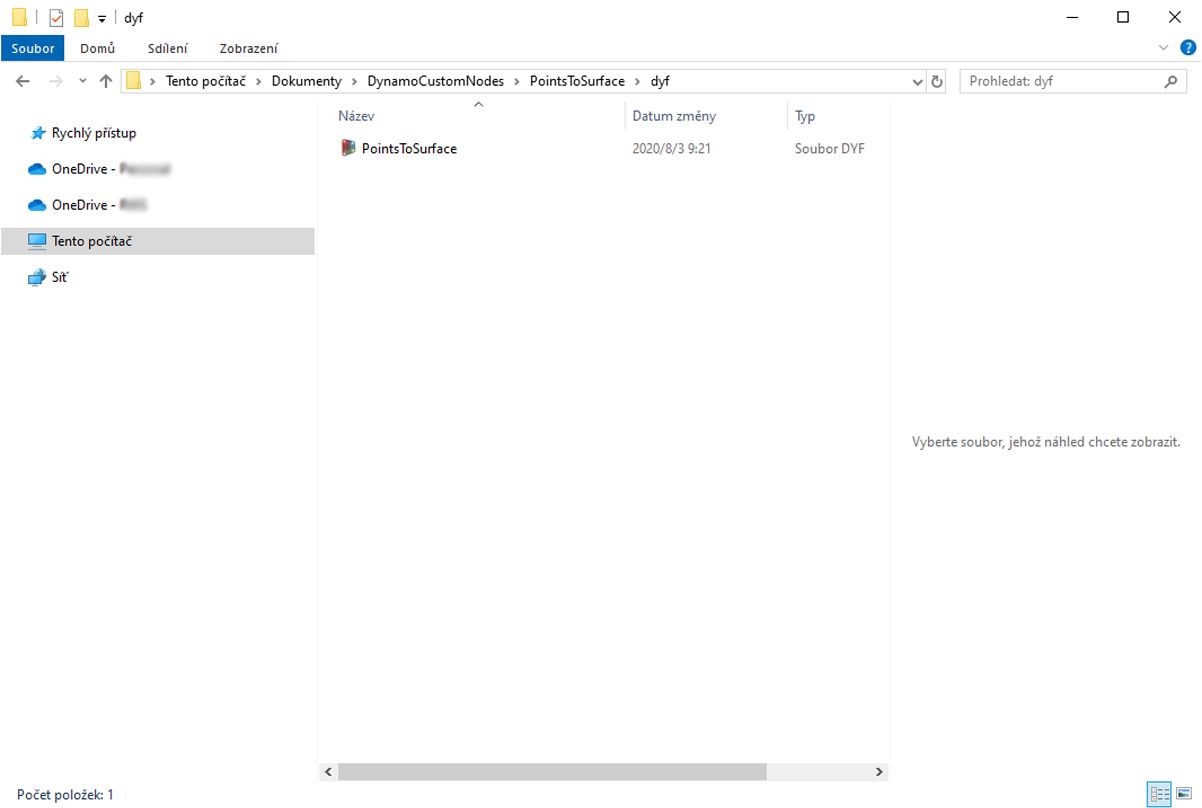This screenshot has width=1202, height=808.
Task: Select Tento počítač in the navigation pane
Action: click(158, 241)
